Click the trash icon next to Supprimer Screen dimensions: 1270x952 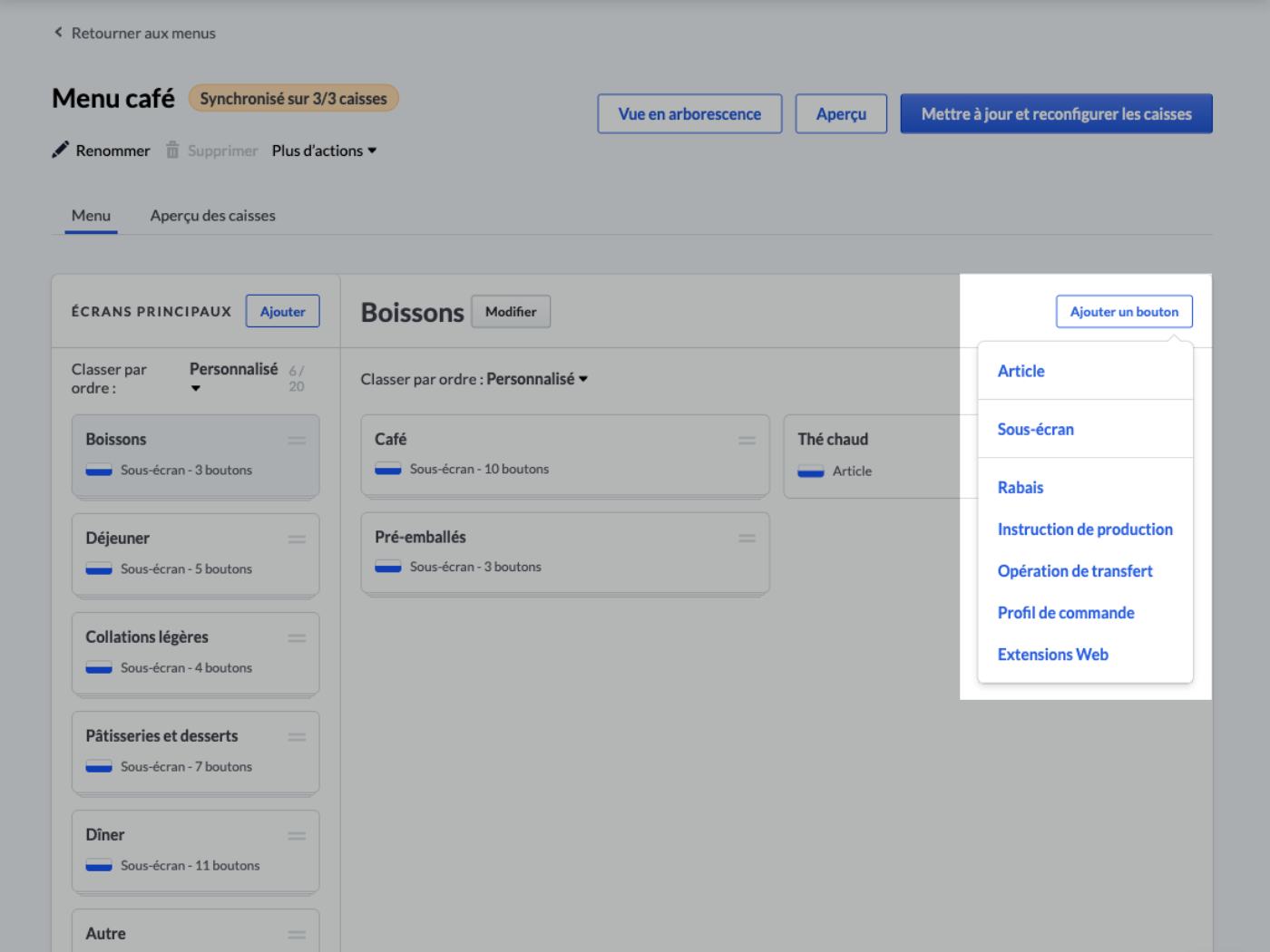pos(172,150)
